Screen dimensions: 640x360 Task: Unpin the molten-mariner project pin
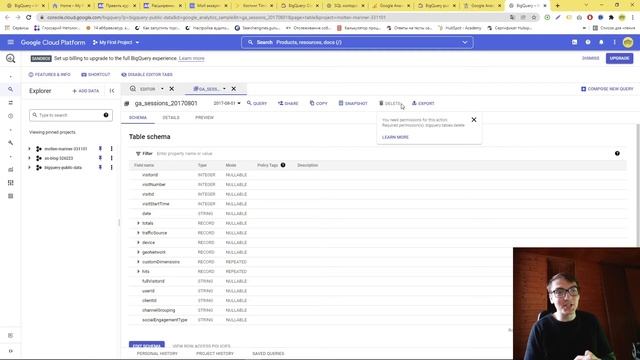100,149
